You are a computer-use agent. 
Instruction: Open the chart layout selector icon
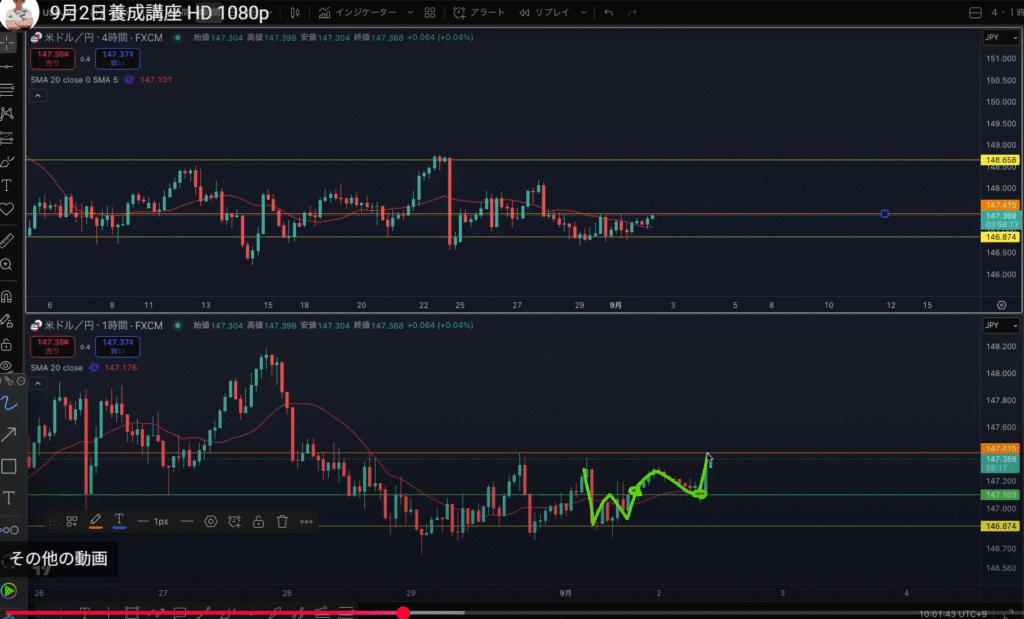tap(975, 12)
